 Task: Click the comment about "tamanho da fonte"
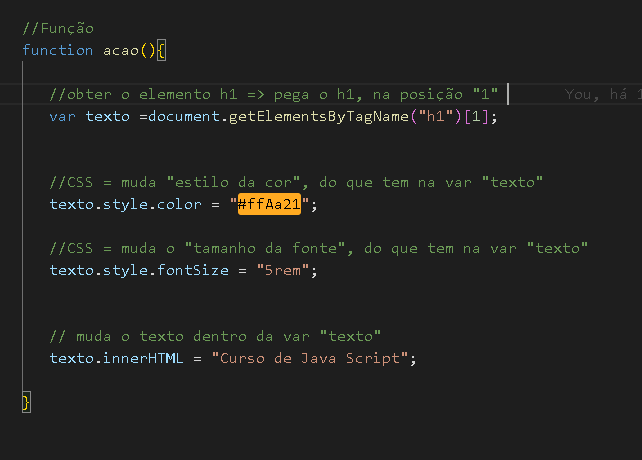tap(319, 248)
